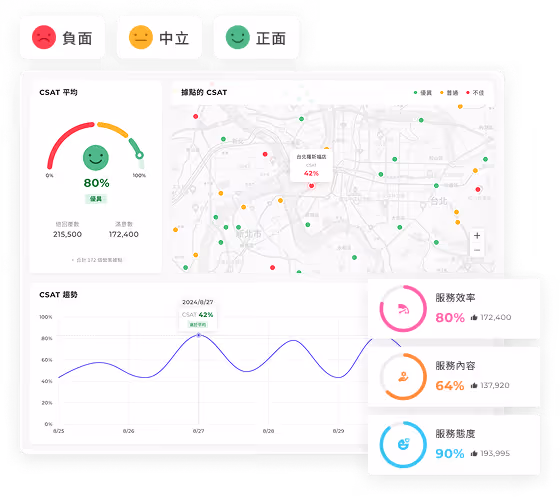Click the gauge needle knob near 100%
This screenshot has height=499, width=560.
coord(140,155)
